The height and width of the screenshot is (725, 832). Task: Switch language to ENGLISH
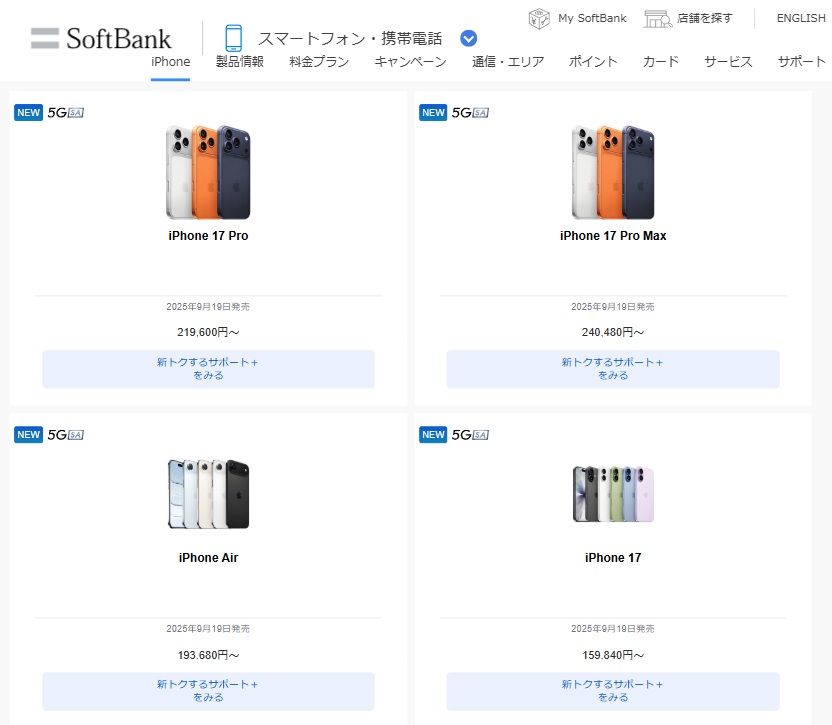[800, 18]
